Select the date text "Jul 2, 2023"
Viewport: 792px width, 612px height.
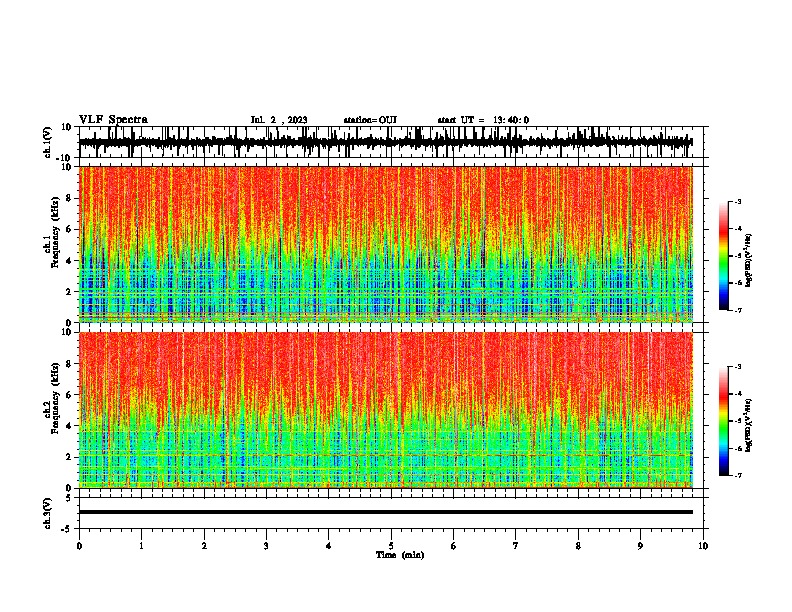click(279, 120)
